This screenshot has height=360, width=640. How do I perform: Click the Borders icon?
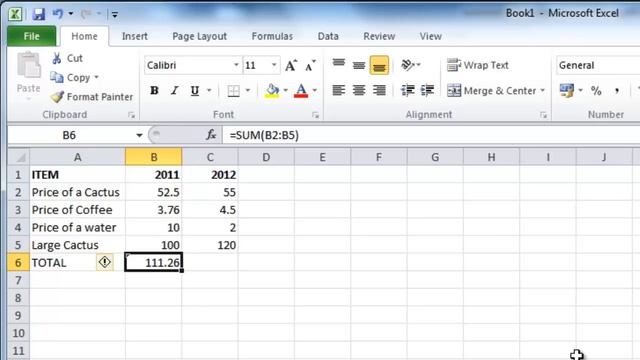point(233,90)
